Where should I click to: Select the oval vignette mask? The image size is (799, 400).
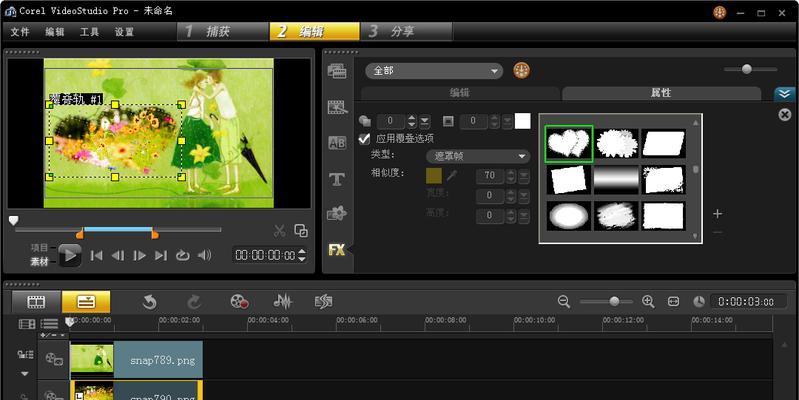569,216
